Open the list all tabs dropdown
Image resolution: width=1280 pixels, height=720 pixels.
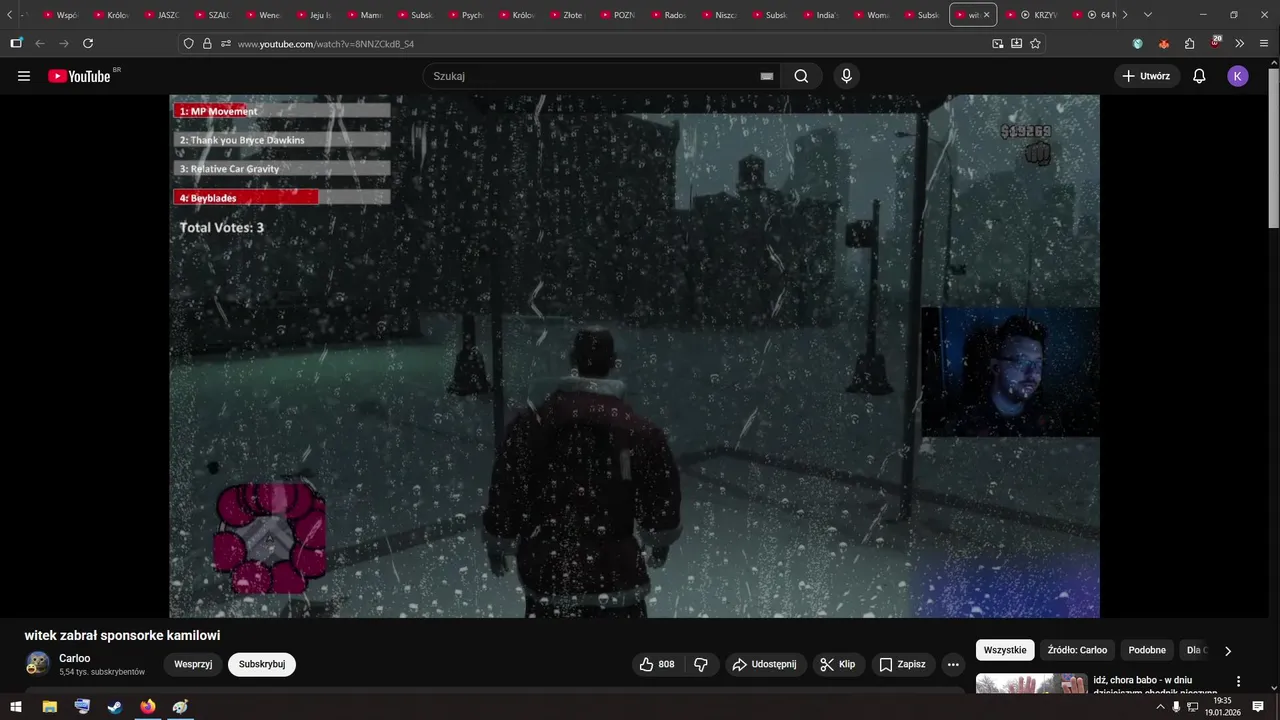(x=1147, y=15)
